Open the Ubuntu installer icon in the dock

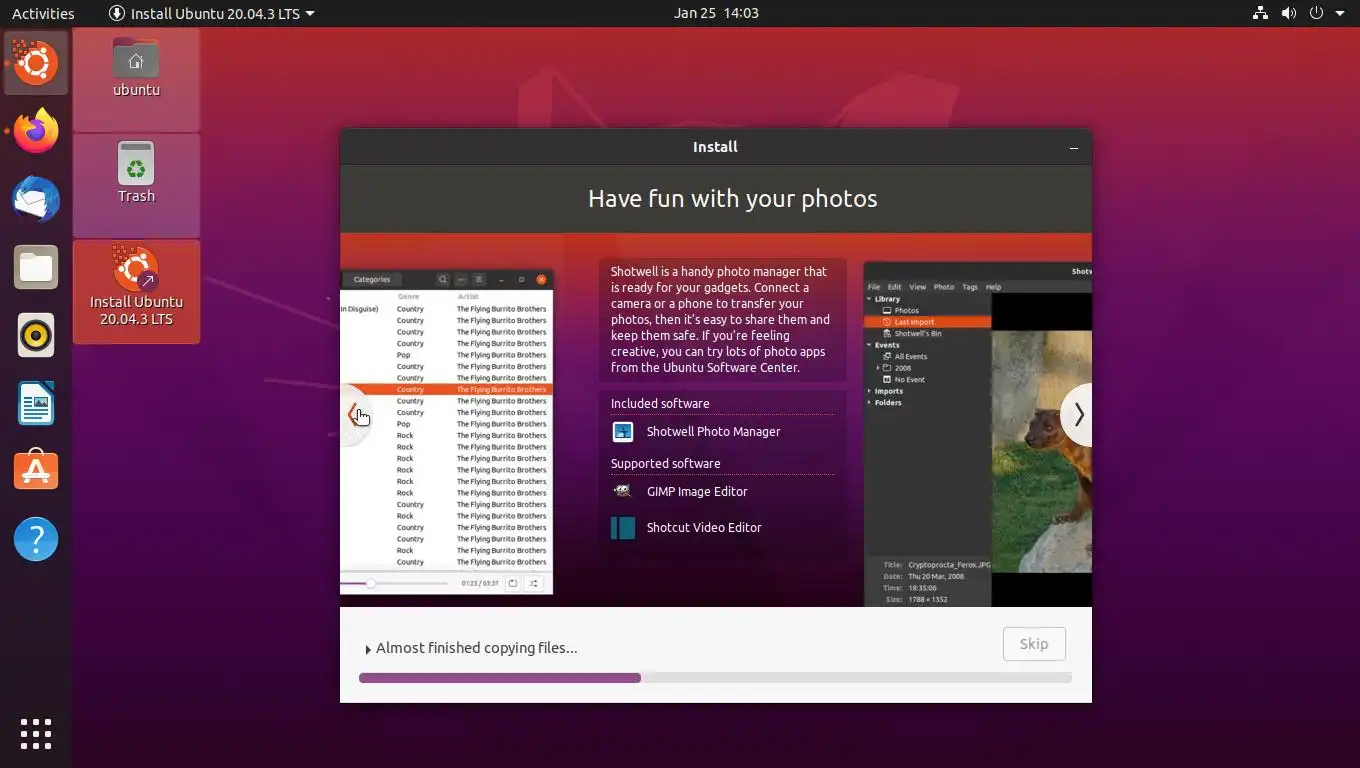36,63
